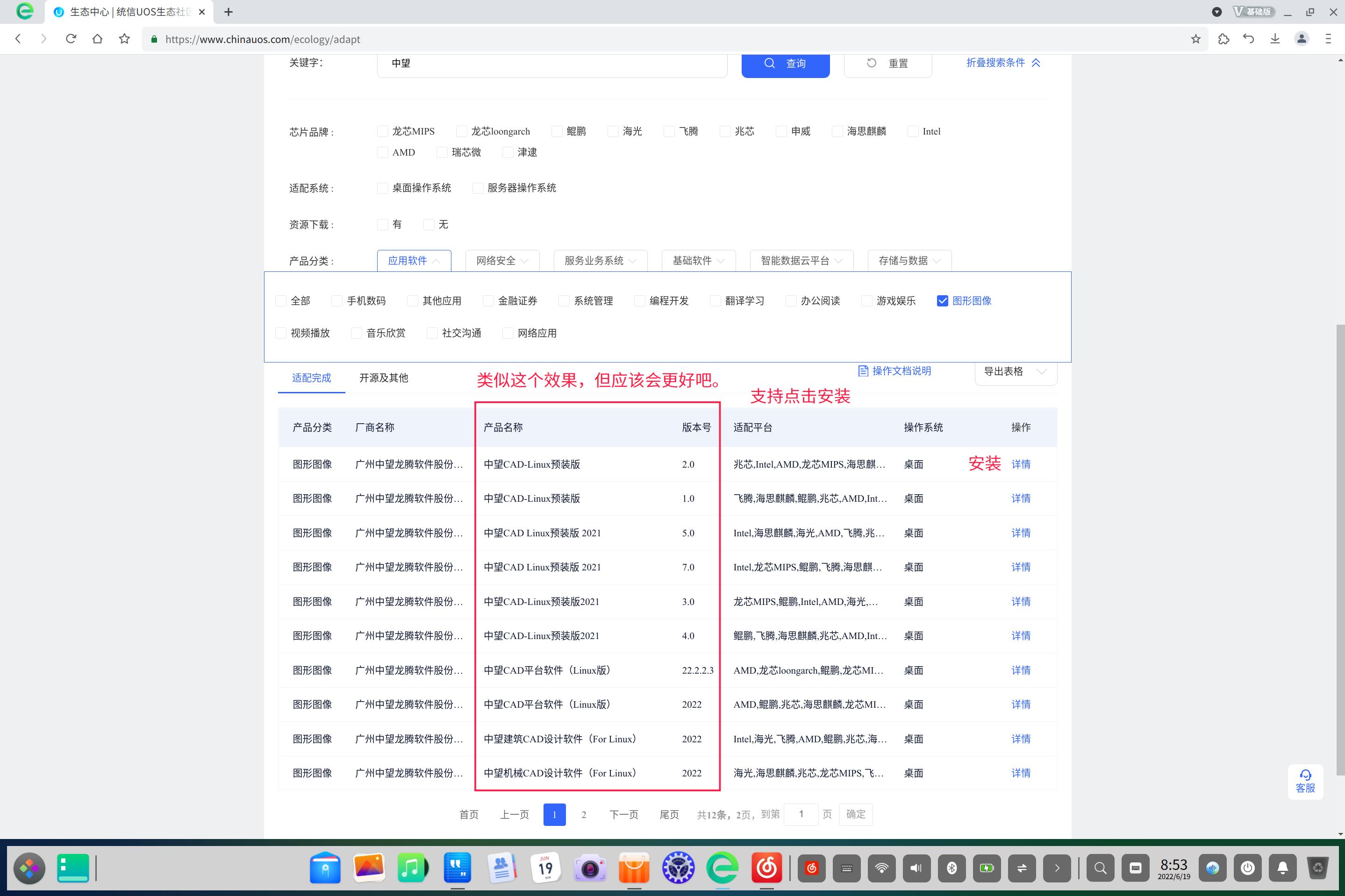Click the 关键字 keyword input field
Screen dimensions: 1345x896
pyautogui.click(x=551, y=64)
